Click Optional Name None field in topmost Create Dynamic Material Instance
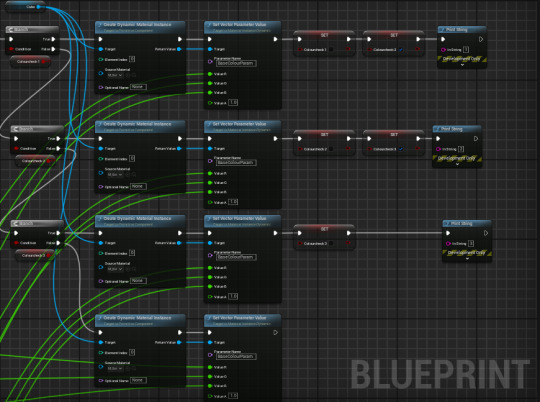540x402 pixels. click(x=138, y=87)
